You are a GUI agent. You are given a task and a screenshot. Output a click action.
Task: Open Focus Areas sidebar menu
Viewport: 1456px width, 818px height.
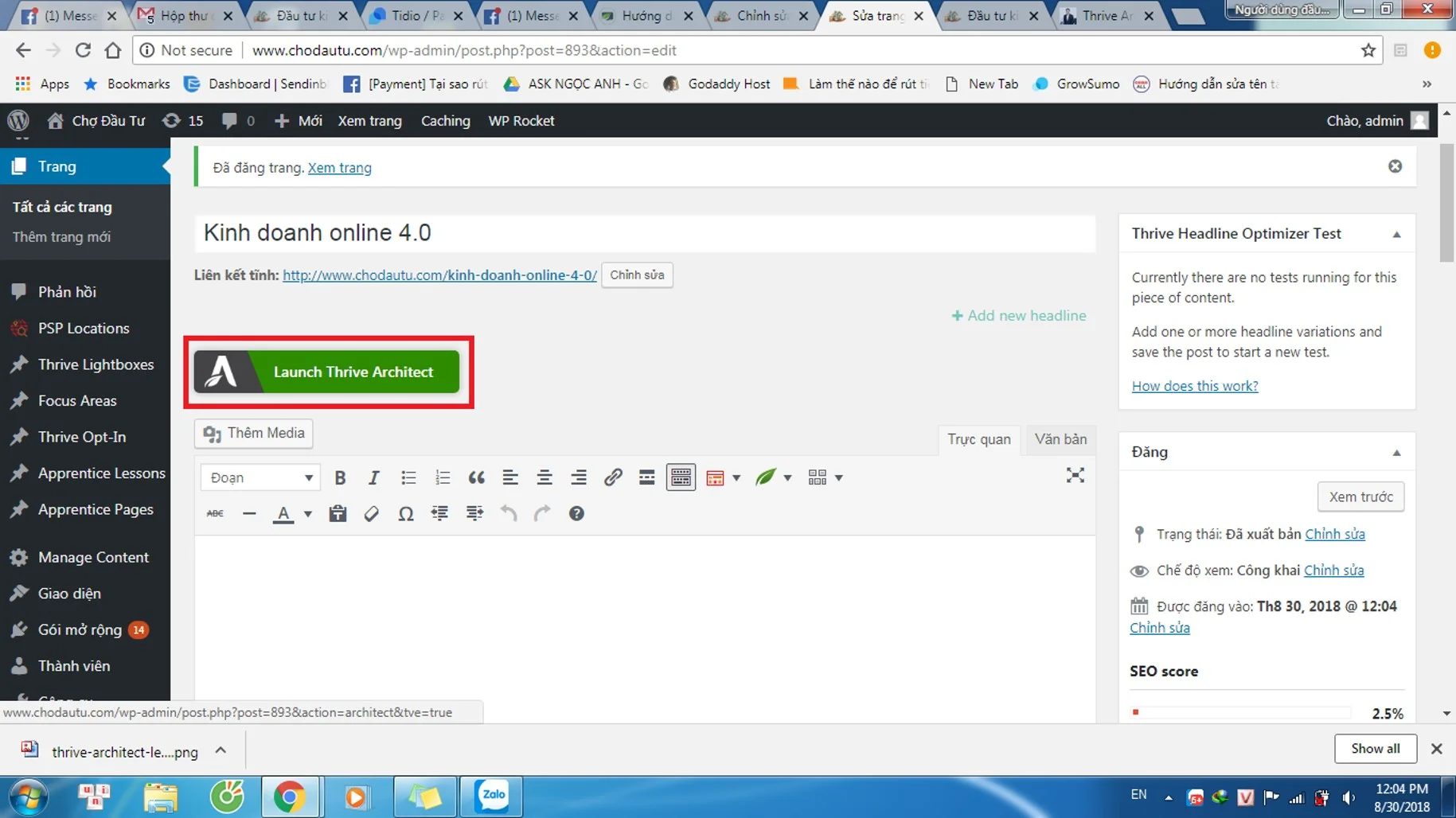point(85,400)
